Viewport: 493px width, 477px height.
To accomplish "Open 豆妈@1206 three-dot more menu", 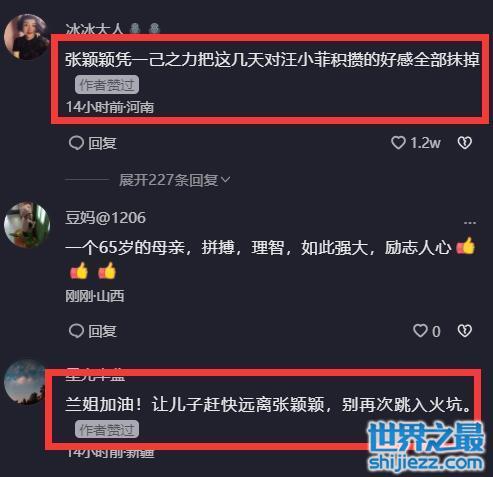I will (470, 222).
